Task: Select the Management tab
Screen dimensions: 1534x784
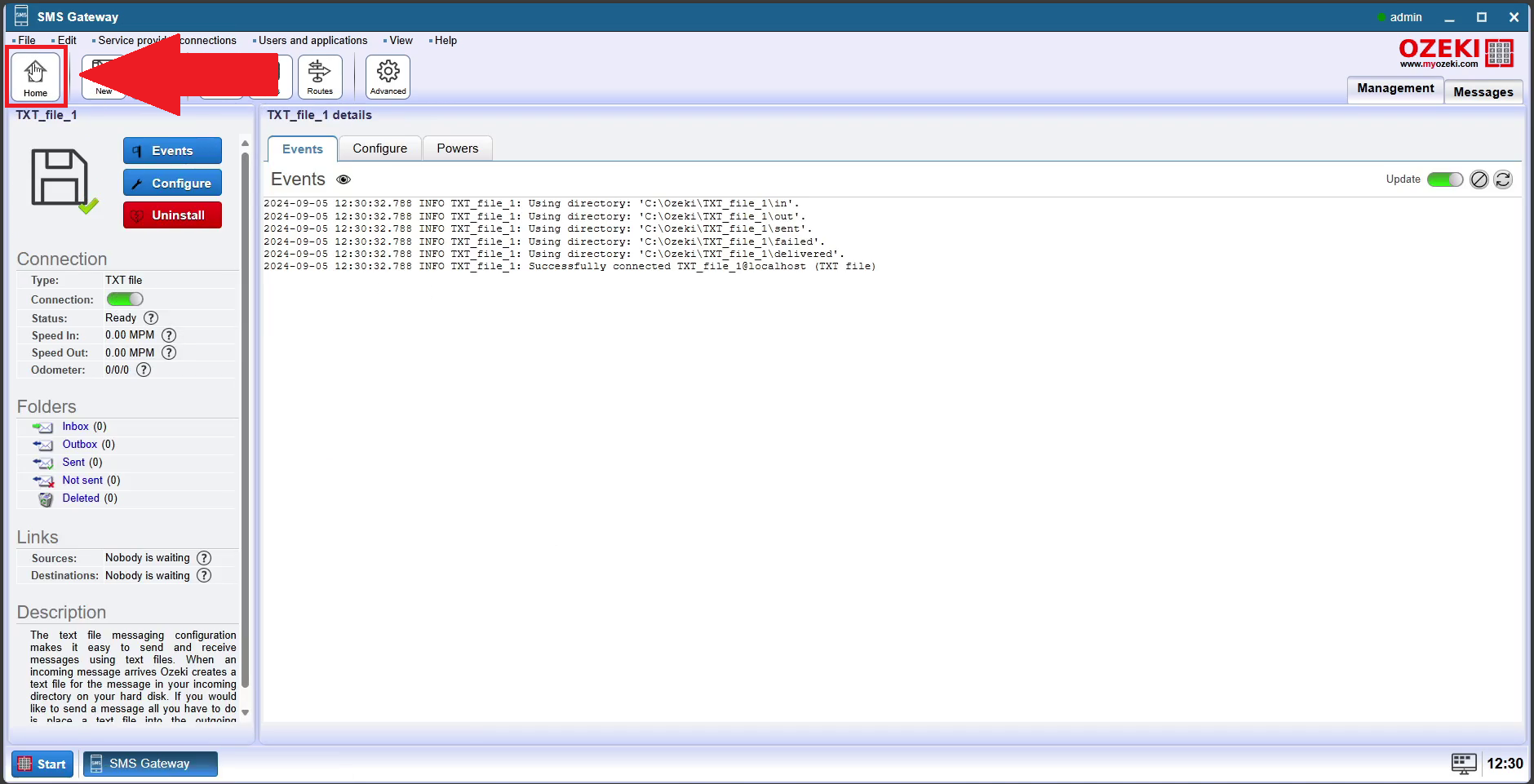Action: (x=1395, y=89)
